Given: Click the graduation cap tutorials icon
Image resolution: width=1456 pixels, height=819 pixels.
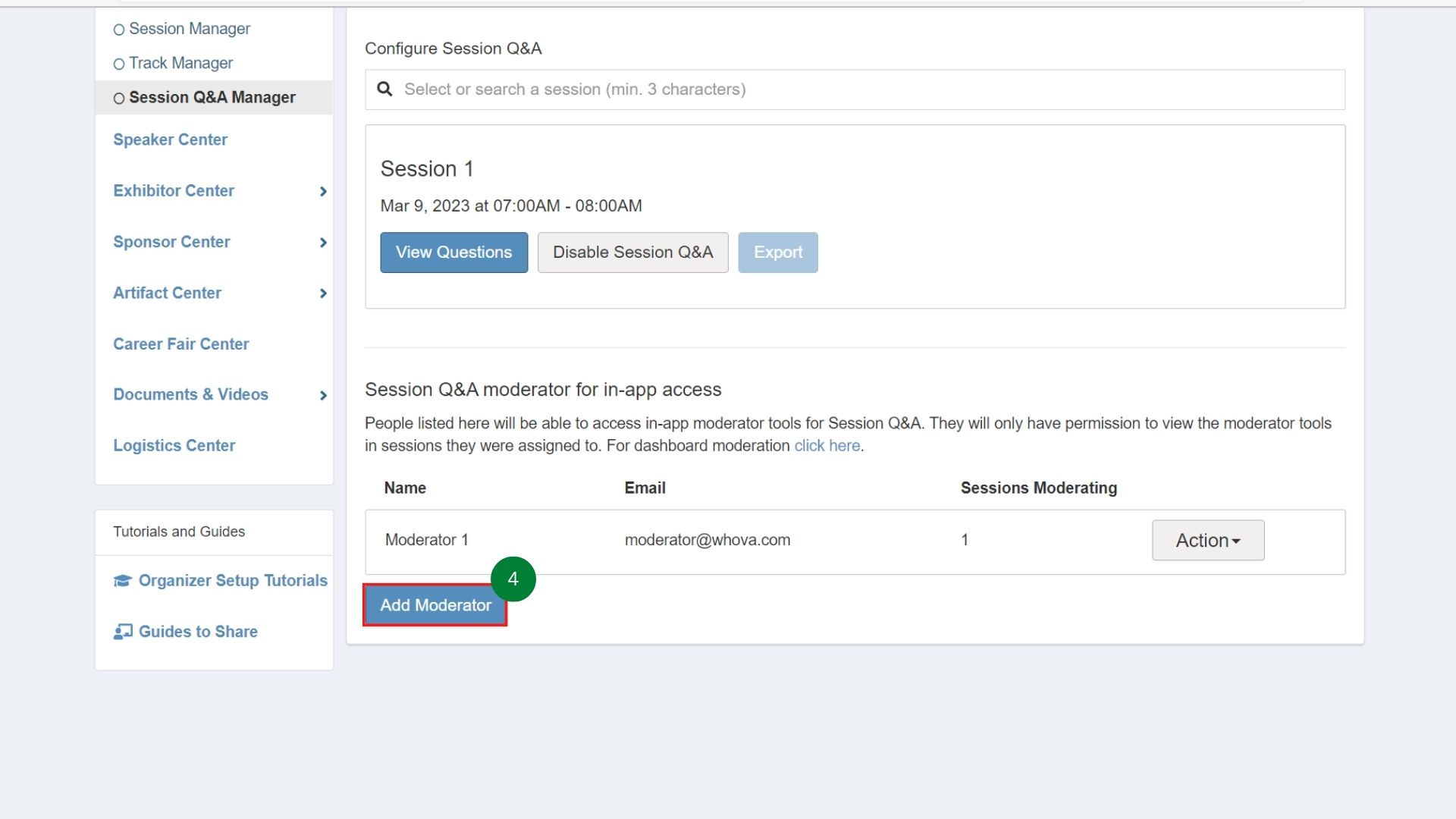Looking at the screenshot, I should (x=122, y=581).
